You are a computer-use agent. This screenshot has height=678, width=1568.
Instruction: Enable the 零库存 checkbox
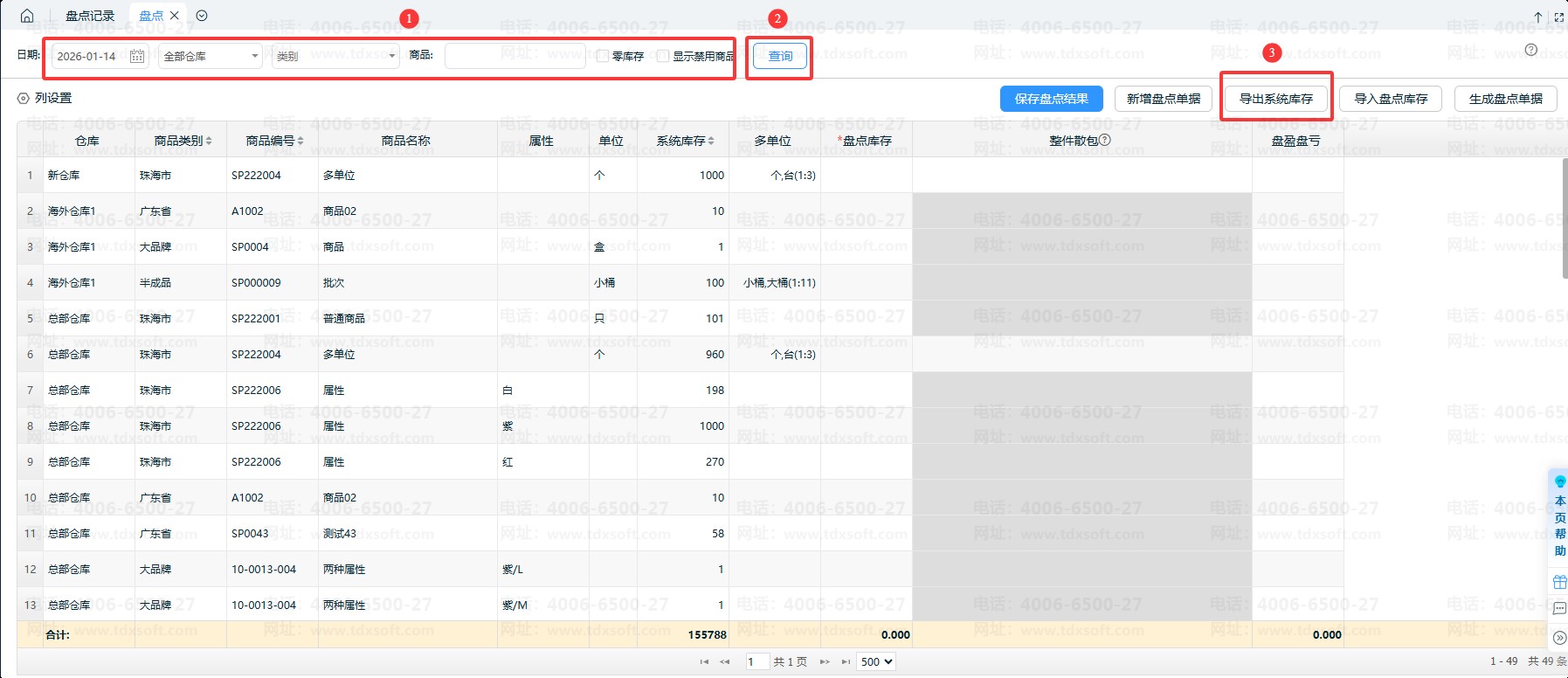tap(603, 56)
